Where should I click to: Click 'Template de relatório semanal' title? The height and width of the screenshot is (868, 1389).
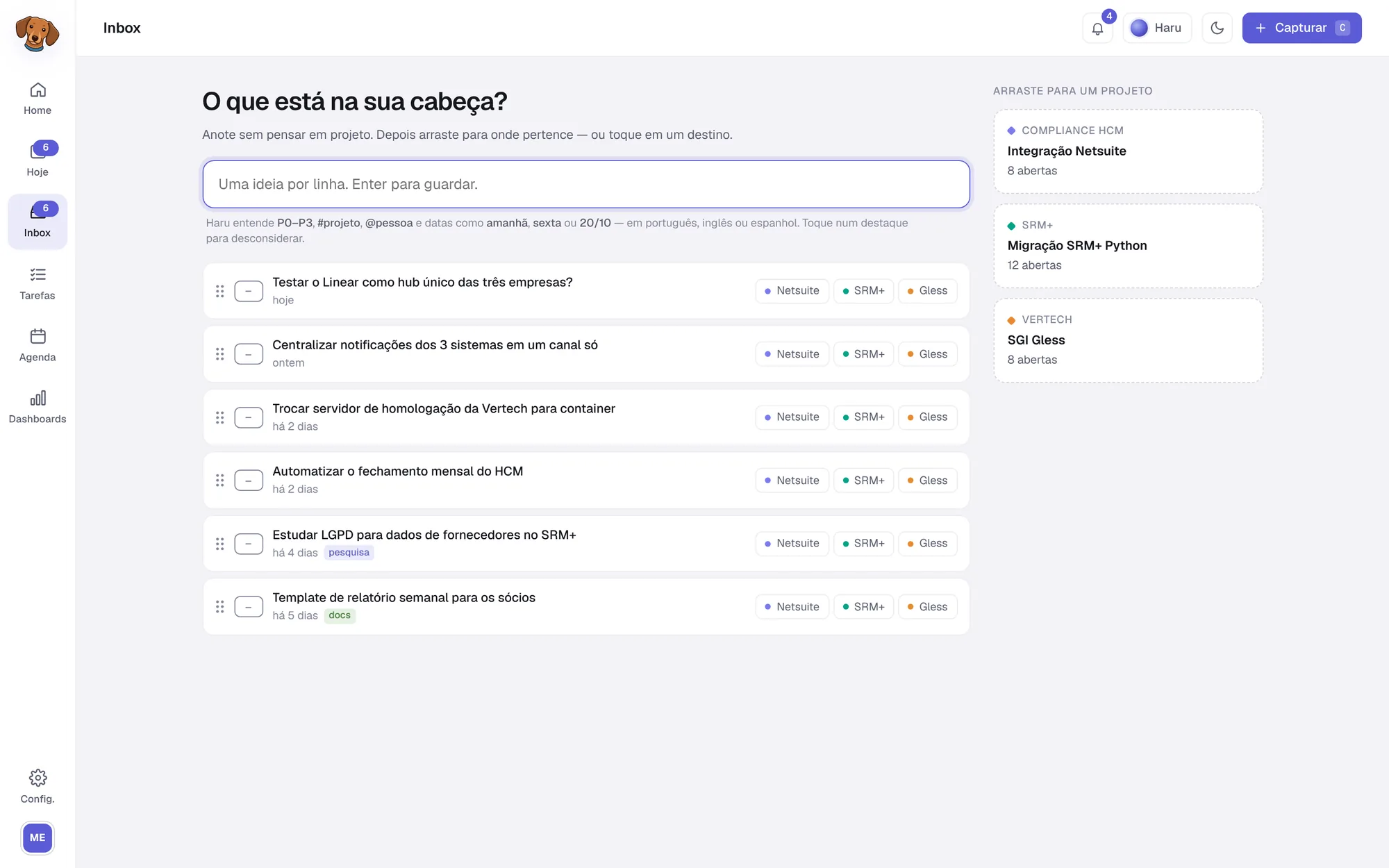pyautogui.click(x=404, y=598)
